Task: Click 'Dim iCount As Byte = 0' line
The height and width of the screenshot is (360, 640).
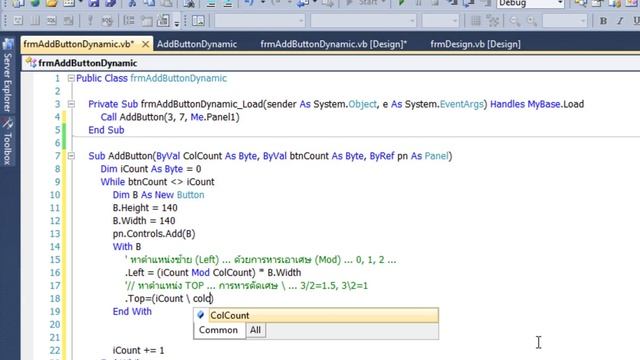Action: [151, 169]
